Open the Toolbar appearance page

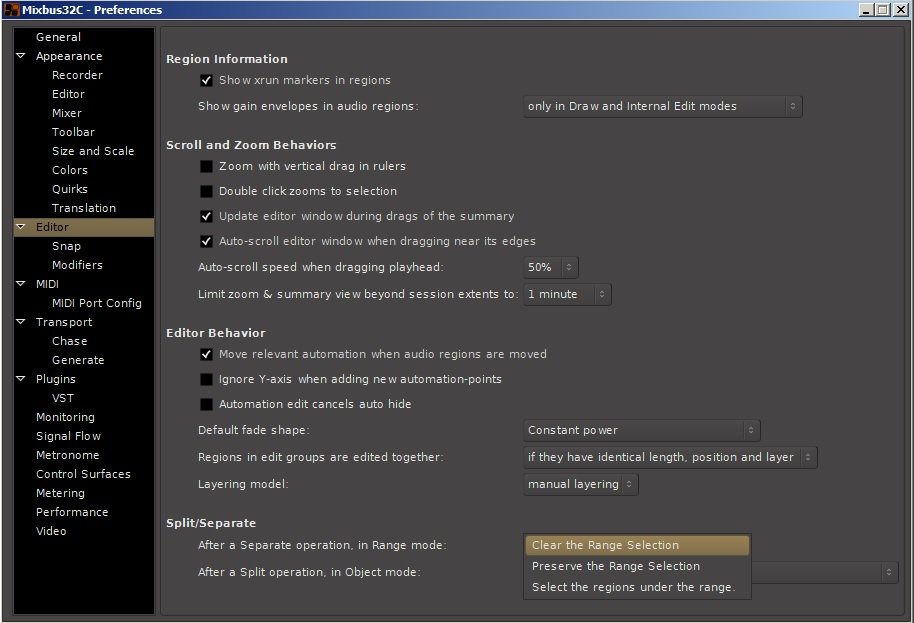(73, 132)
